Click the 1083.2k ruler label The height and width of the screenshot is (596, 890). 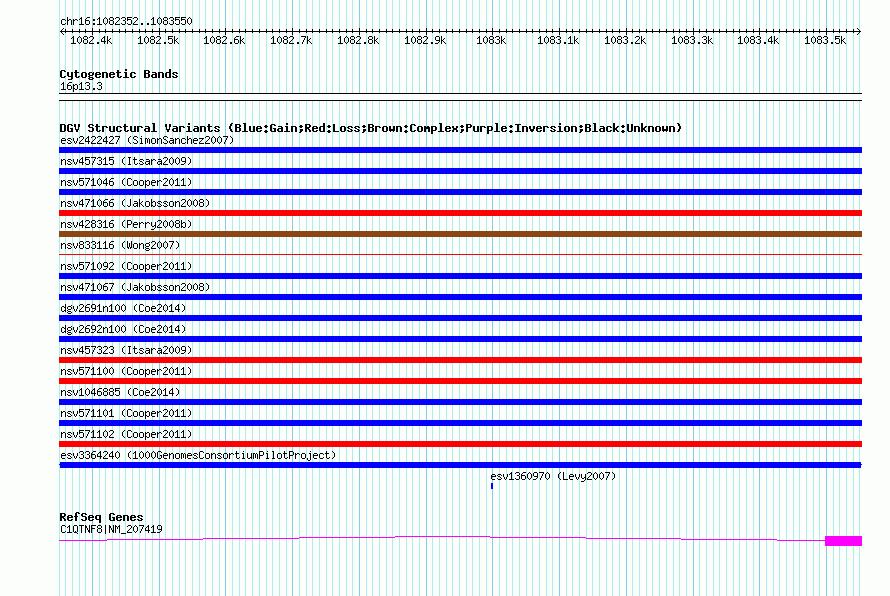(x=625, y=40)
